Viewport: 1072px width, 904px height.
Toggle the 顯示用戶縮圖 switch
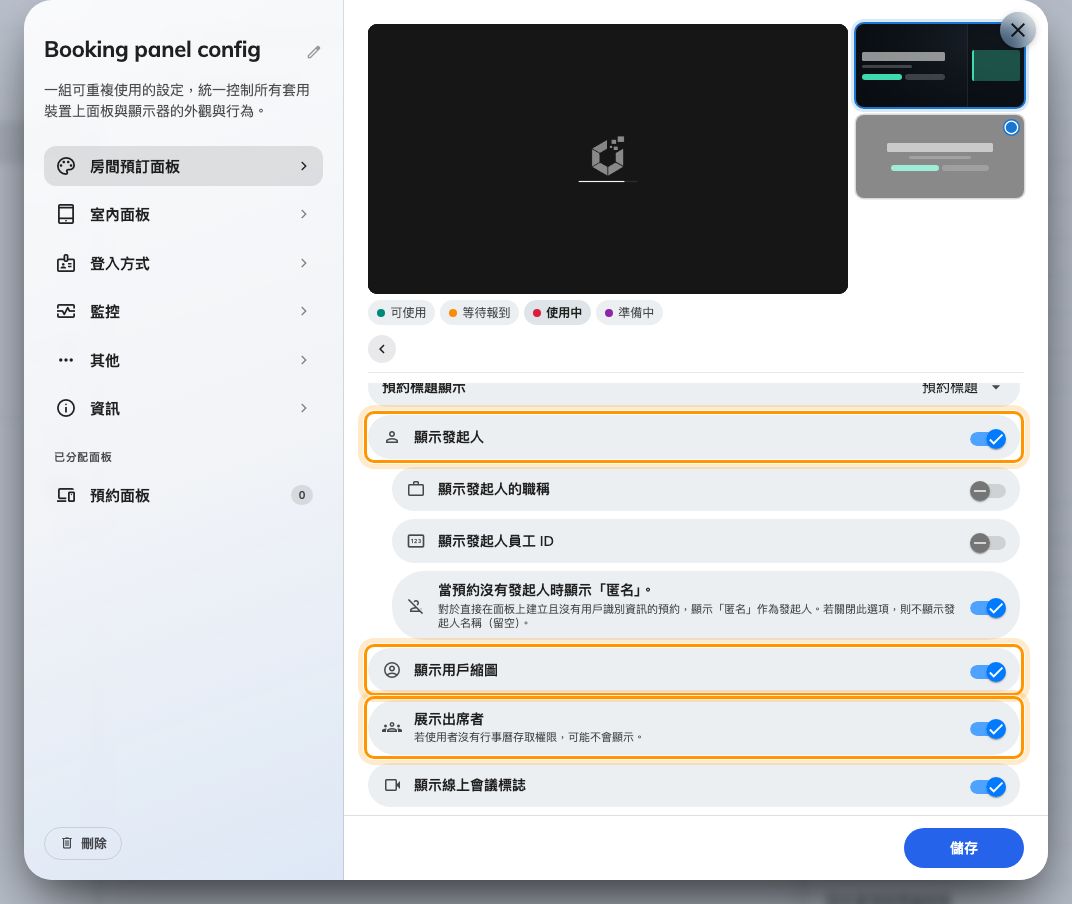[988, 672]
